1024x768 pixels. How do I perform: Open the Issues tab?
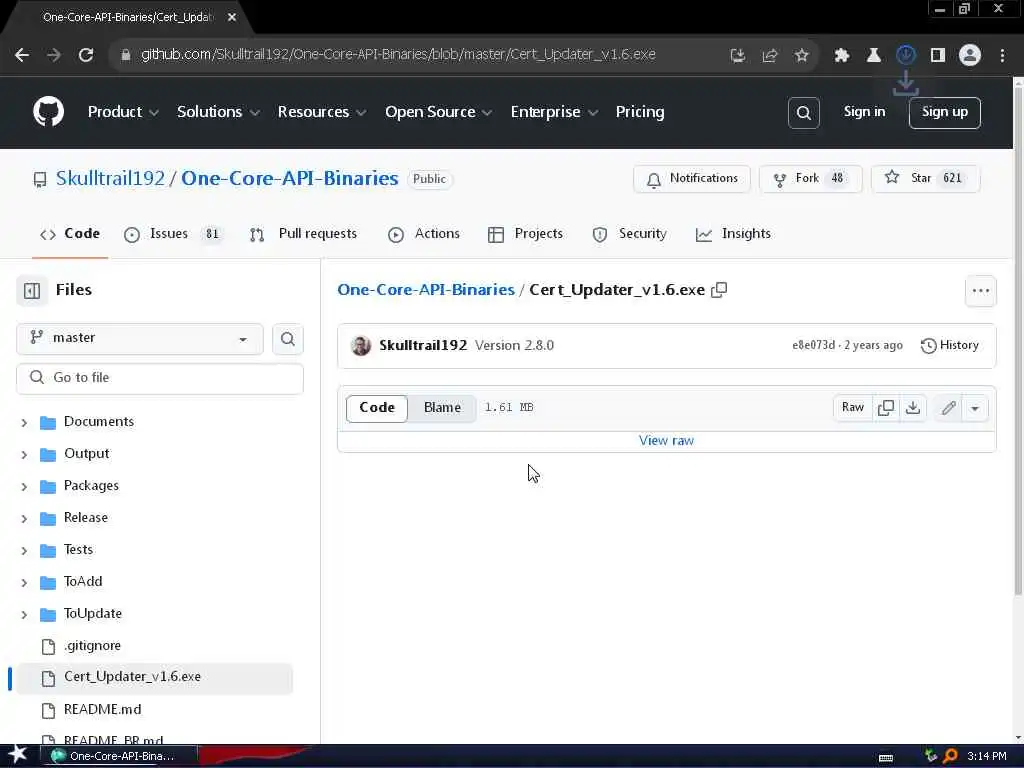172,234
